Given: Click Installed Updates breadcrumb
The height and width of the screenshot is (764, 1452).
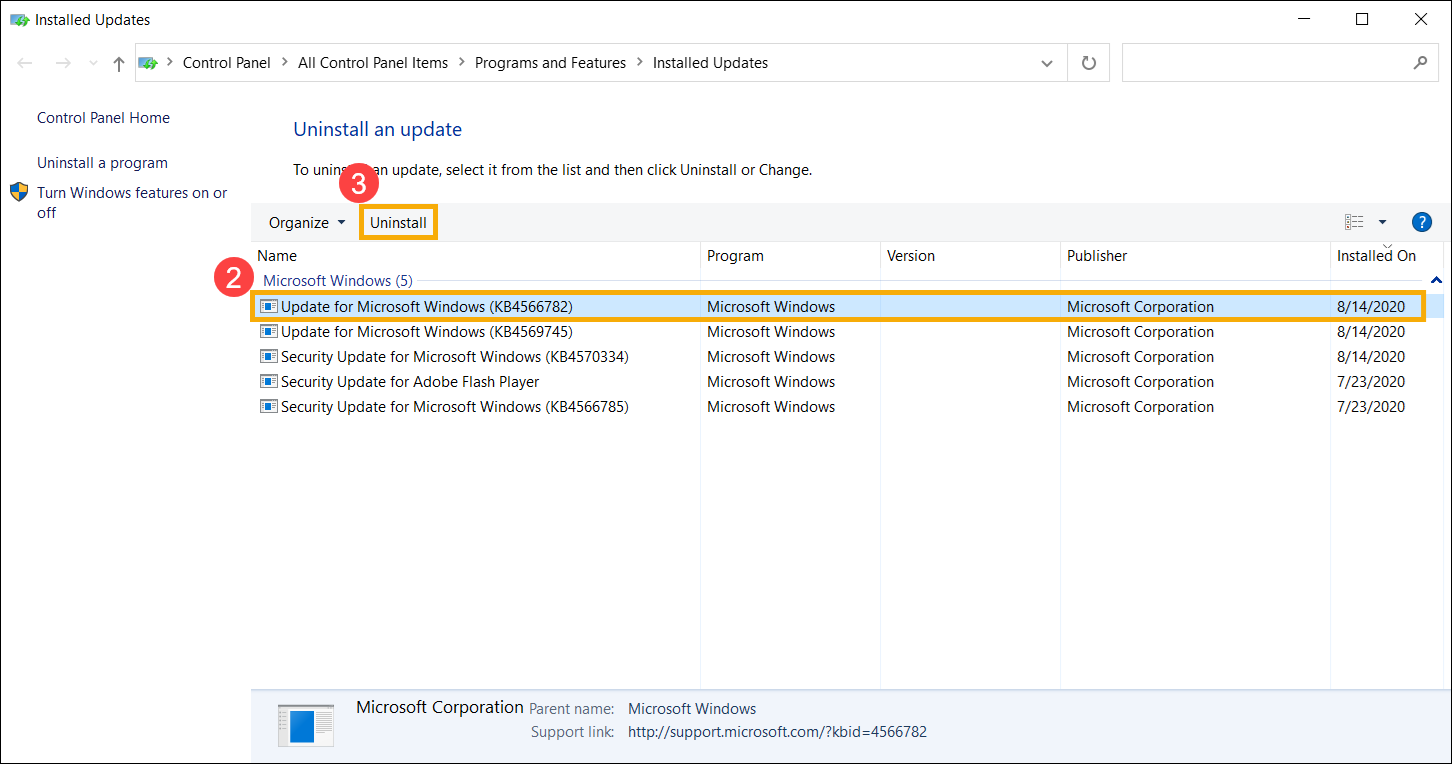Looking at the screenshot, I should click(710, 63).
